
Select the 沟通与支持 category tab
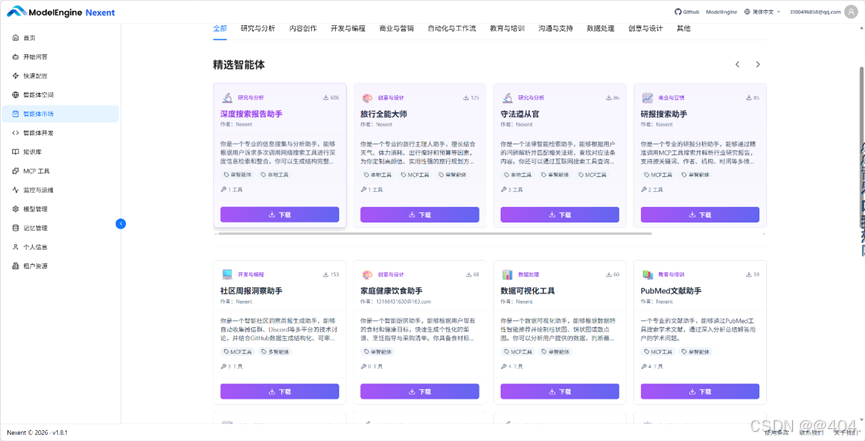pyautogui.click(x=556, y=28)
